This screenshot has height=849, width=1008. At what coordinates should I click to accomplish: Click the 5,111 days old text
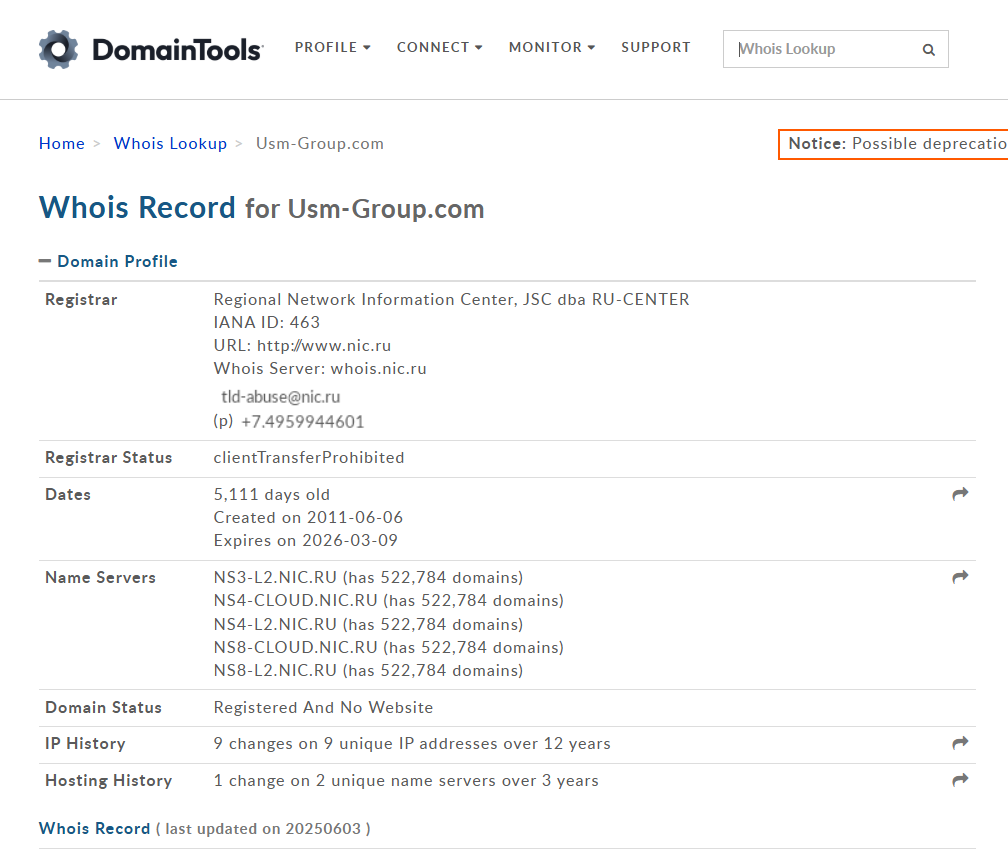[x=272, y=494]
